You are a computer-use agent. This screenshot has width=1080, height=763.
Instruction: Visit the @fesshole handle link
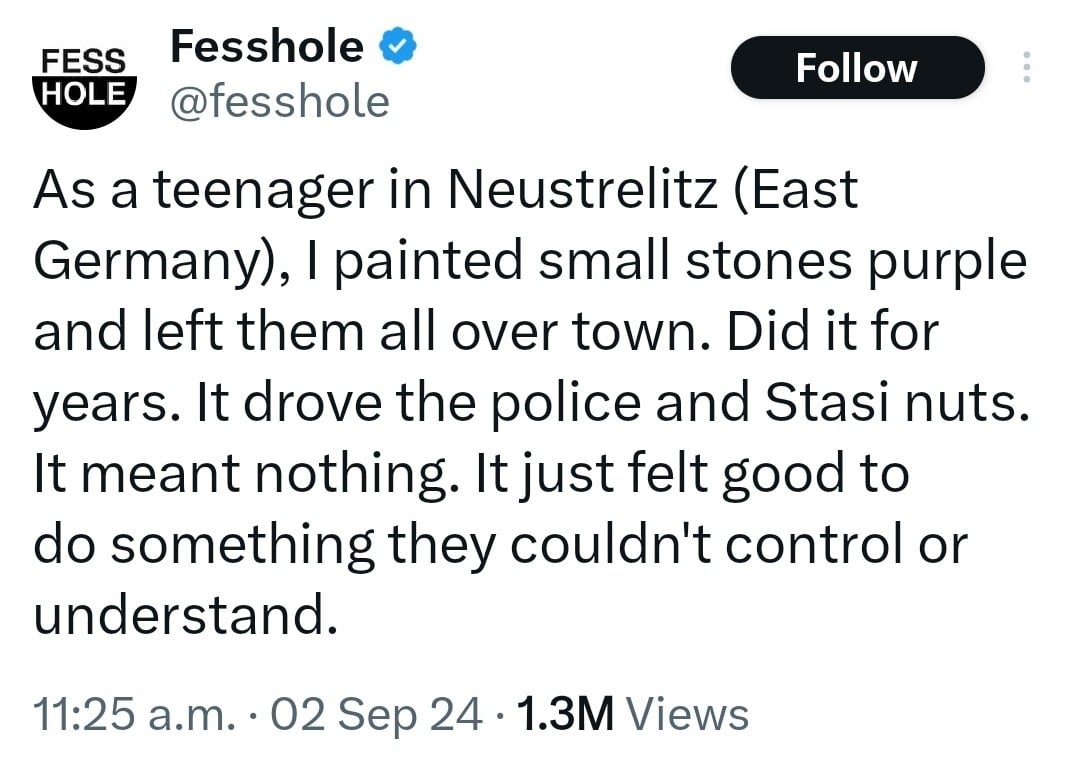[280, 101]
